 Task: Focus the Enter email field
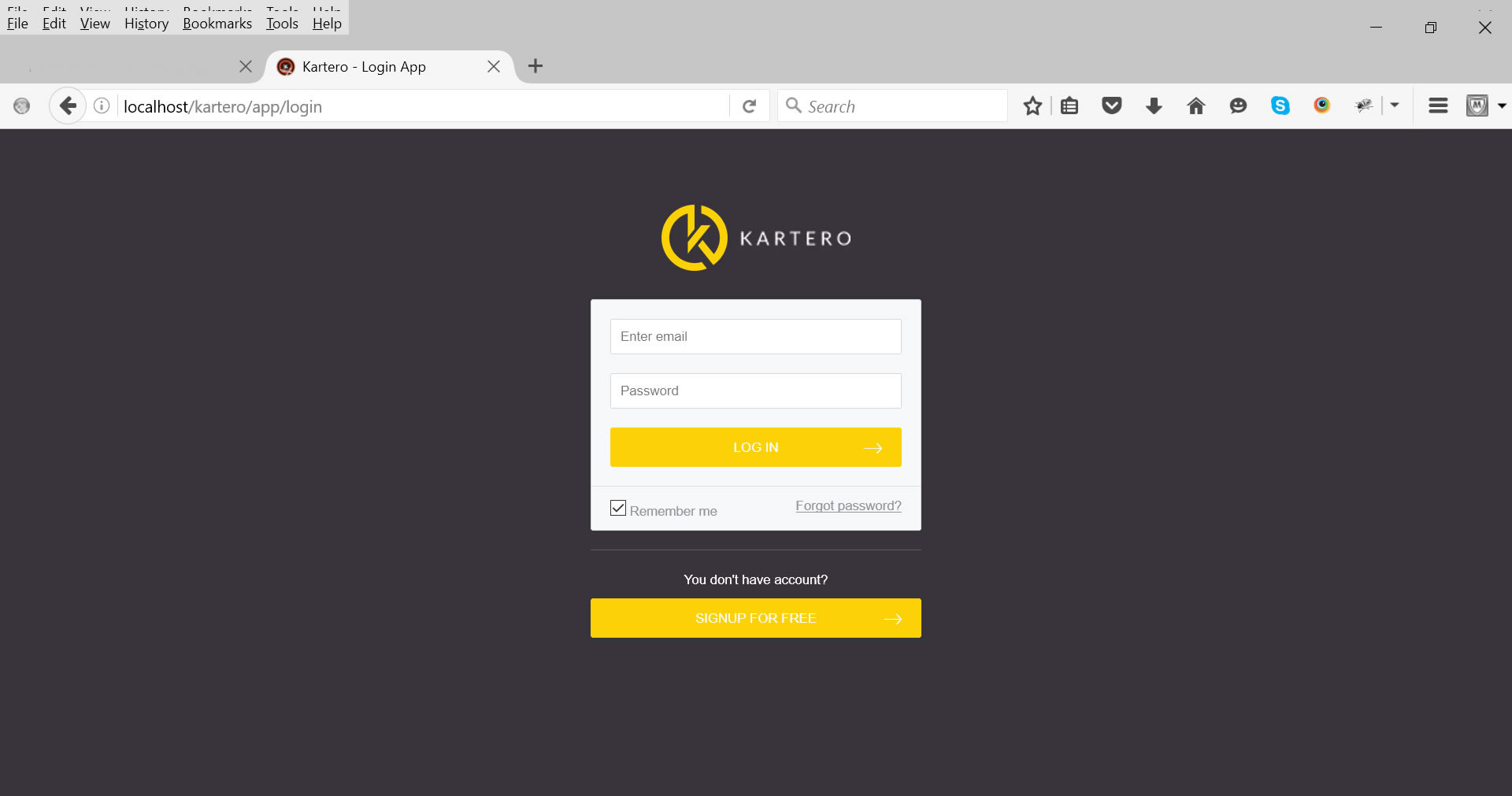pos(755,336)
